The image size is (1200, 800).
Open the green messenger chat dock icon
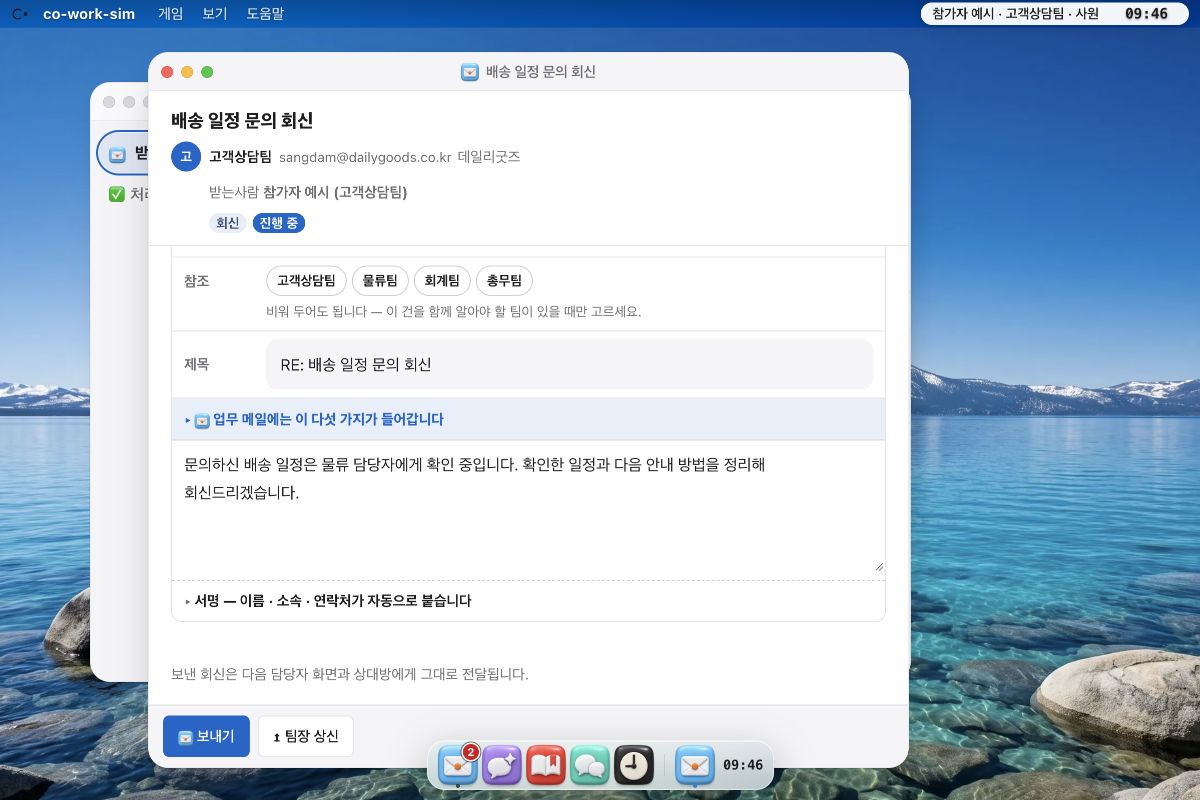click(x=590, y=767)
